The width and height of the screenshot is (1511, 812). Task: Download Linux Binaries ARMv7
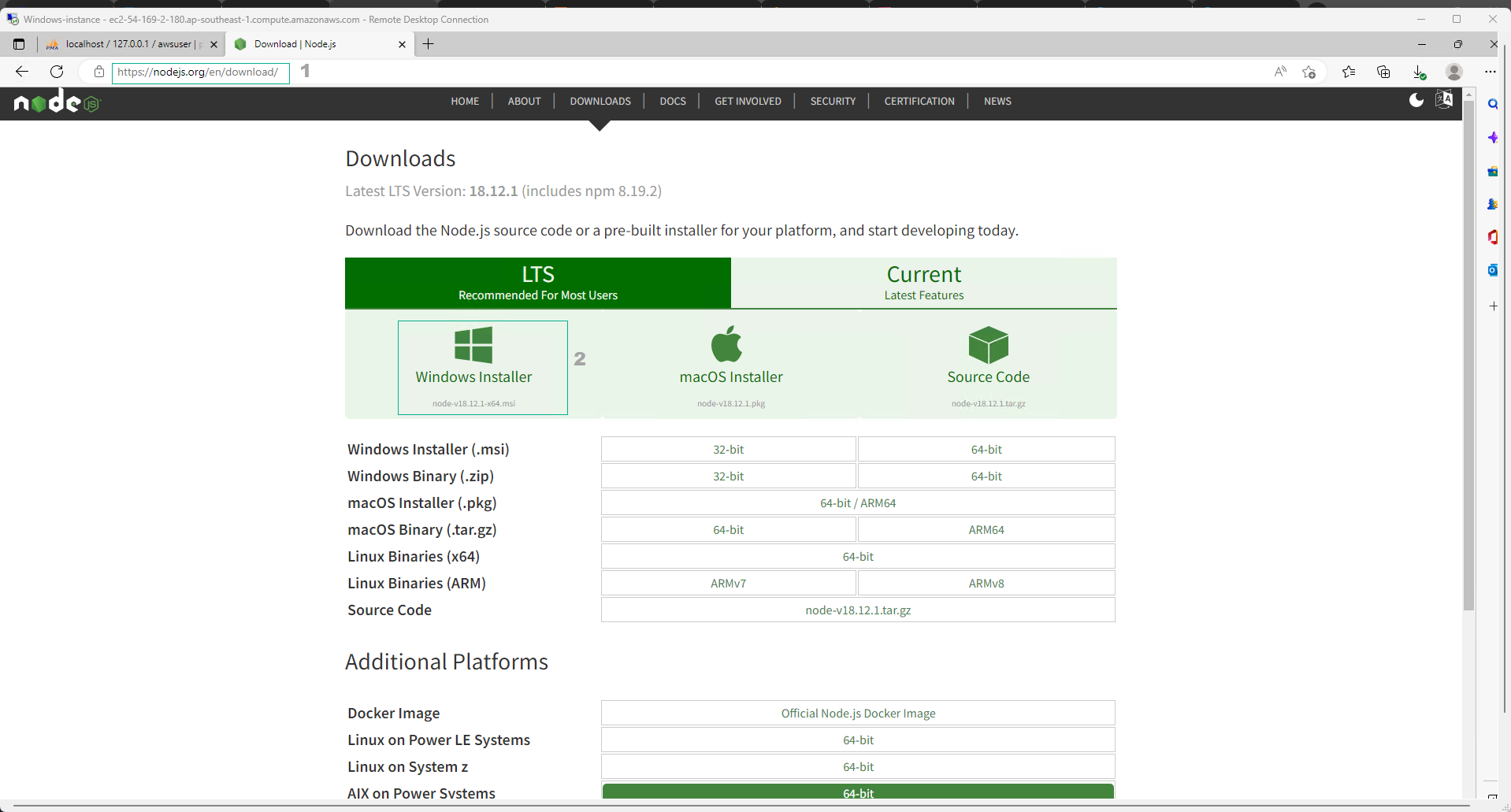(x=729, y=584)
